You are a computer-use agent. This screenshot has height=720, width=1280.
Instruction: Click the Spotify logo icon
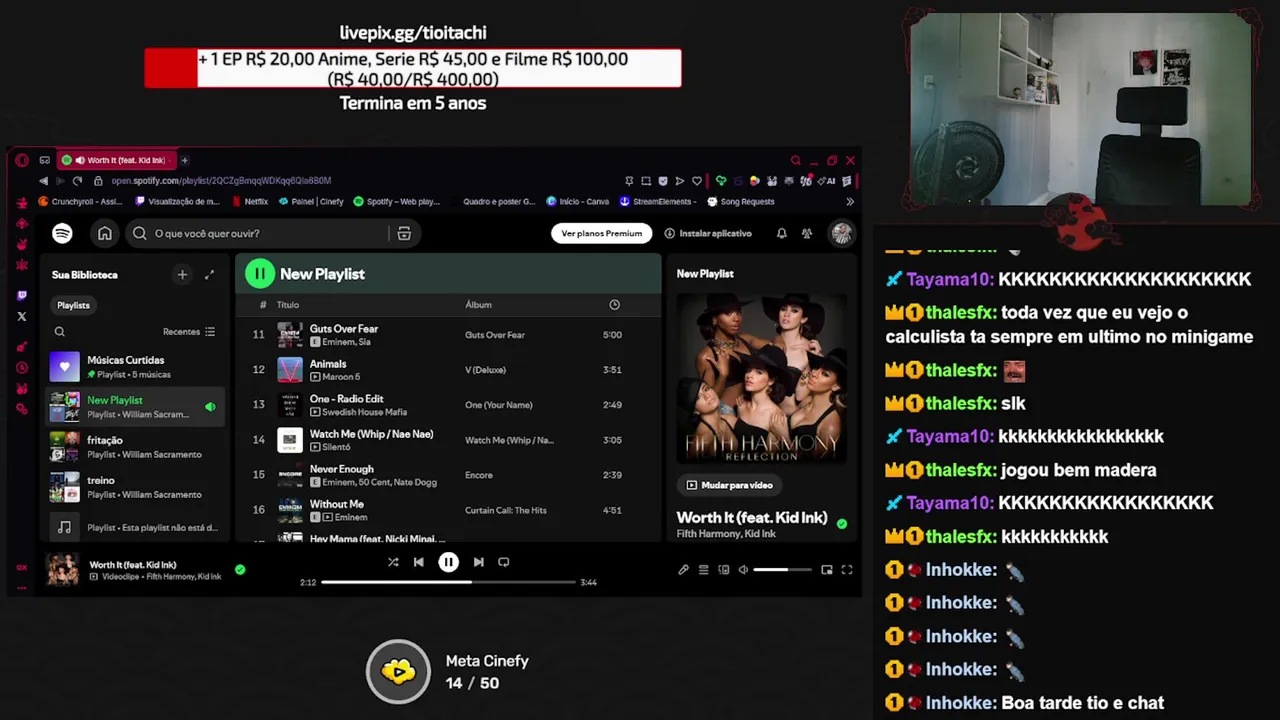pos(62,233)
